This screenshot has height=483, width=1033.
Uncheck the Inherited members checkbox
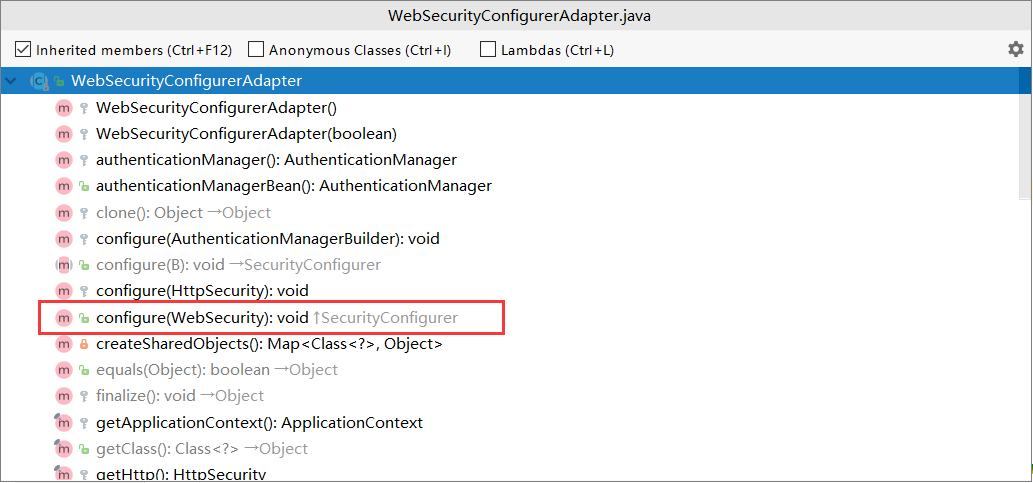[x=23, y=49]
